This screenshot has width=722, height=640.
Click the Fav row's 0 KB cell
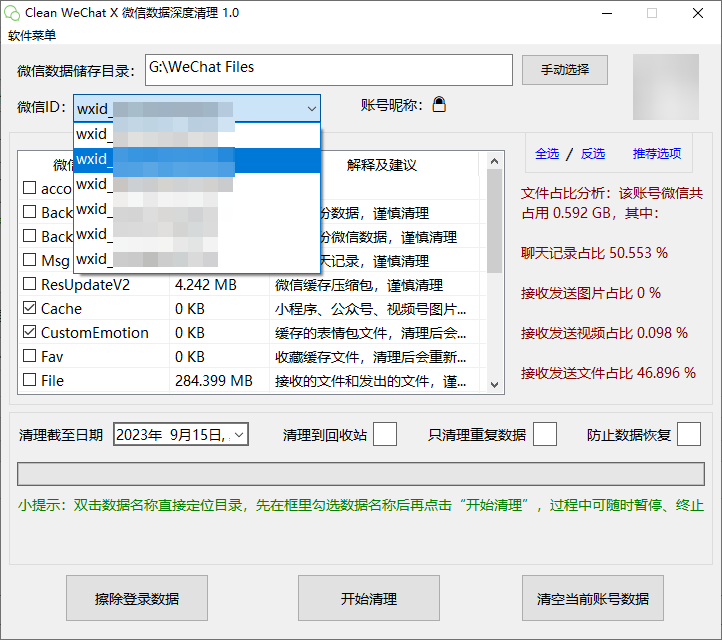[x=190, y=357]
